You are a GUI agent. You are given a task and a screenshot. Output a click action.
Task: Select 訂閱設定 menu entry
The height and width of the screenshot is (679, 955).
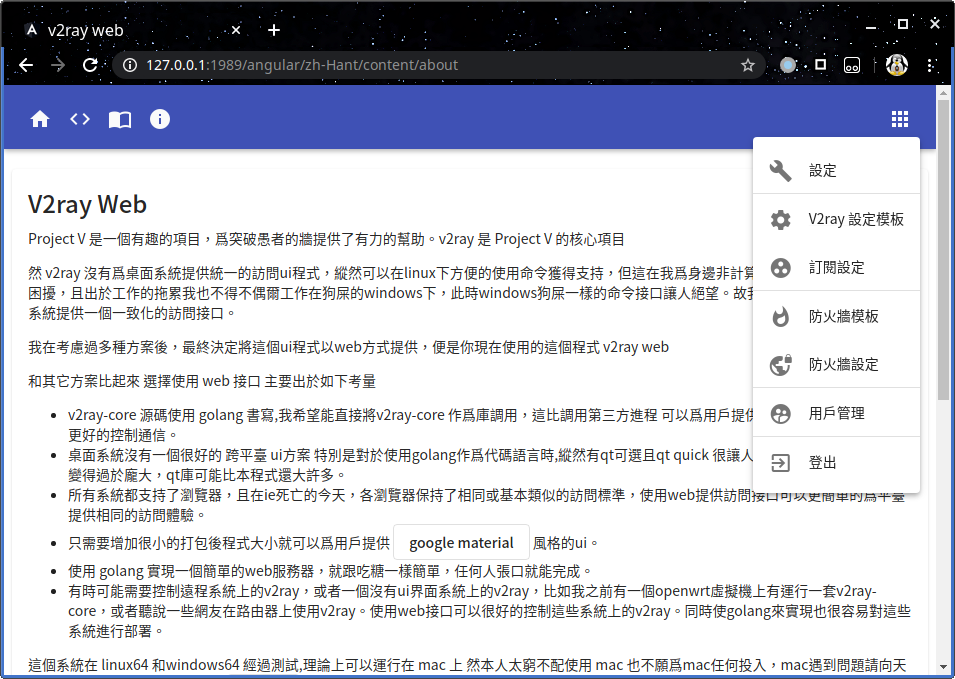(x=836, y=268)
